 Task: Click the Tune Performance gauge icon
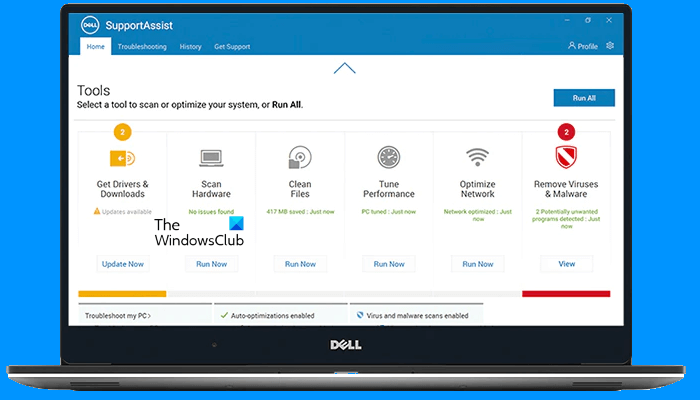(389, 157)
